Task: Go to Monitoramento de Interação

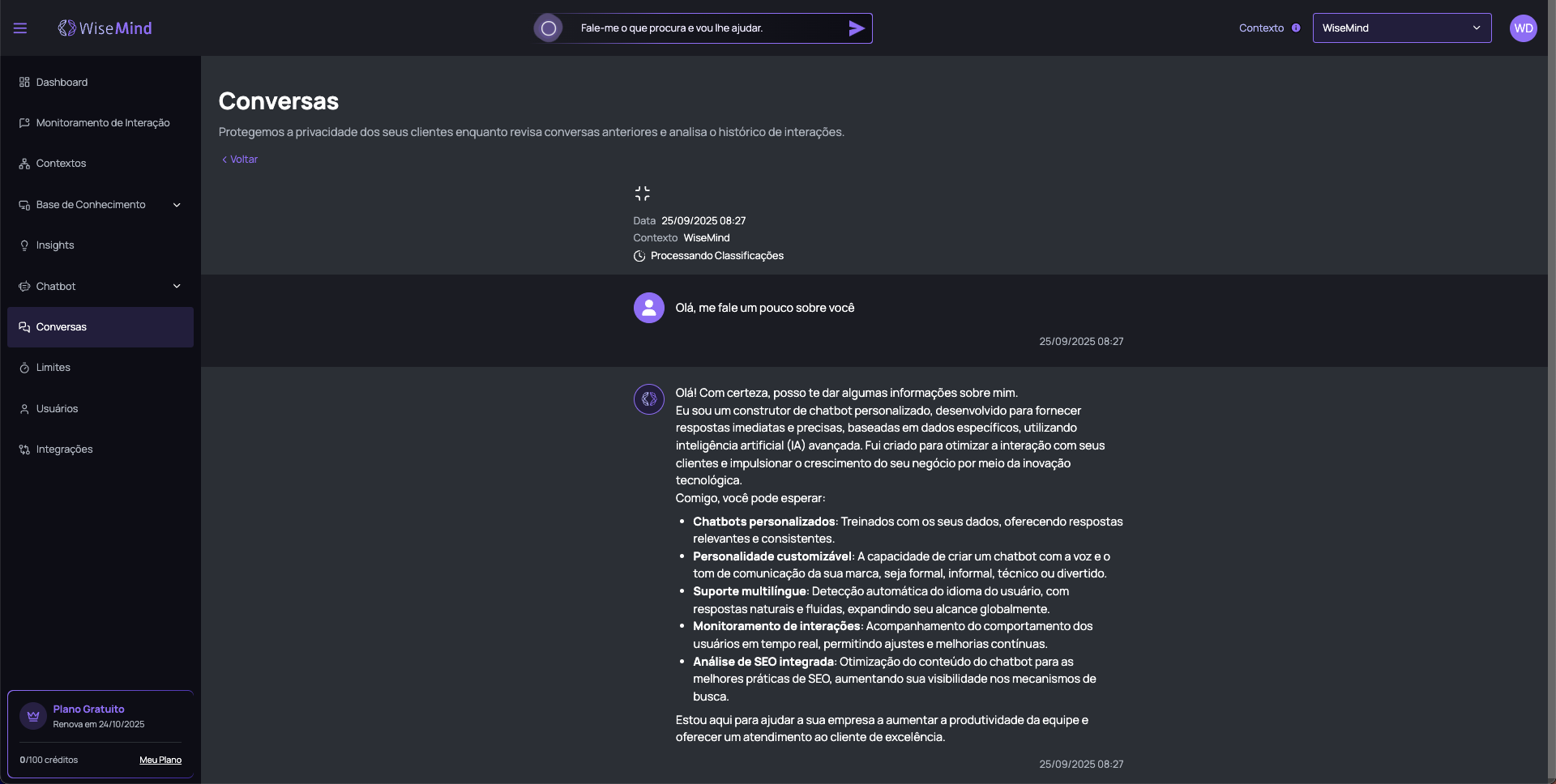Action: (102, 123)
